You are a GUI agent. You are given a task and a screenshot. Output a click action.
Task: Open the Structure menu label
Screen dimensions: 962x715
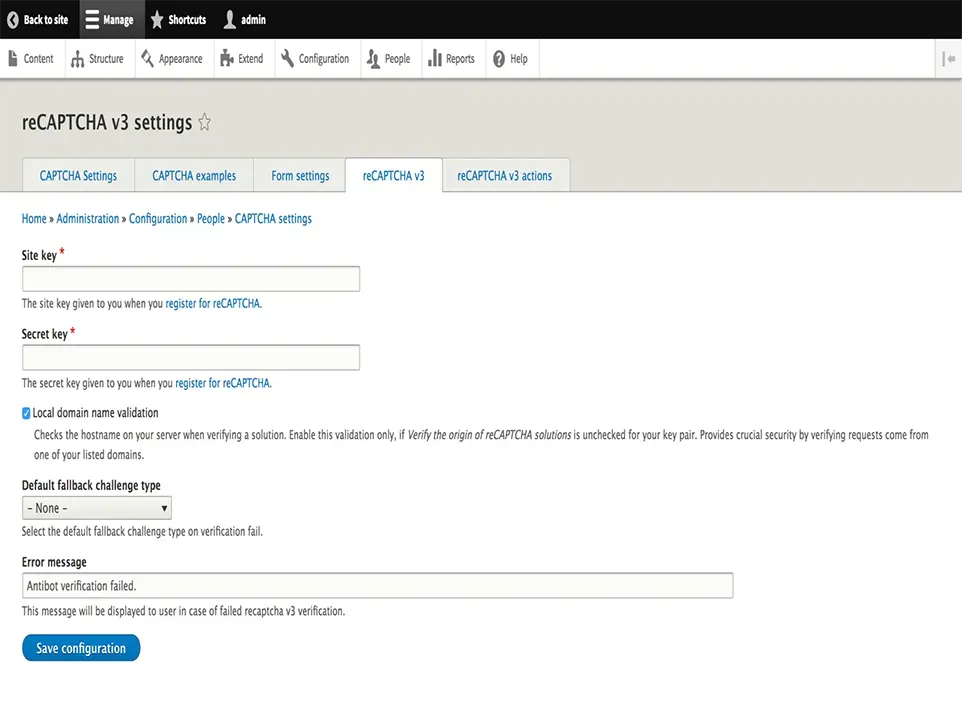click(x=106, y=59)
